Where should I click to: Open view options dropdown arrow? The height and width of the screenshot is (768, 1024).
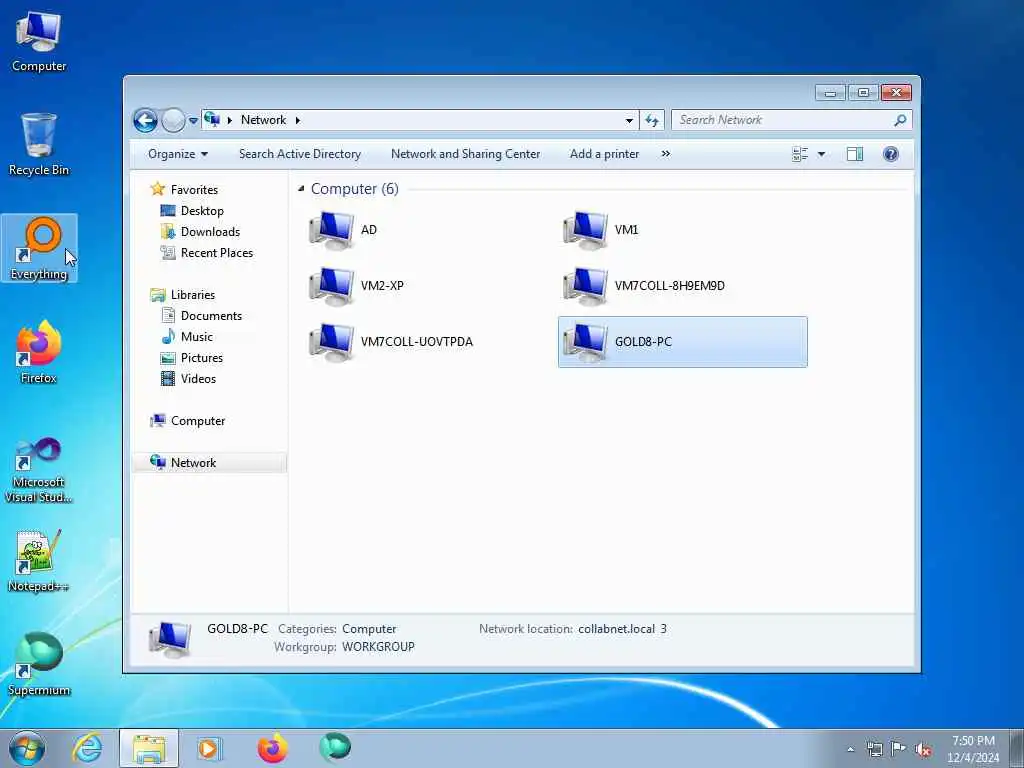822,154
